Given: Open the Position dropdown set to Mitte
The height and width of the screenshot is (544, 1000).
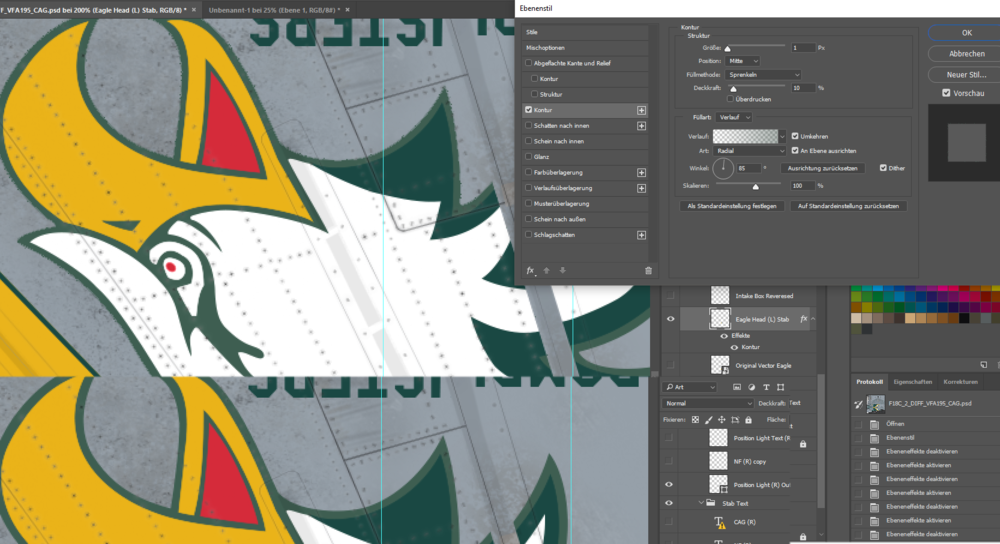Looking at the screenshot, I should point(742,61).
